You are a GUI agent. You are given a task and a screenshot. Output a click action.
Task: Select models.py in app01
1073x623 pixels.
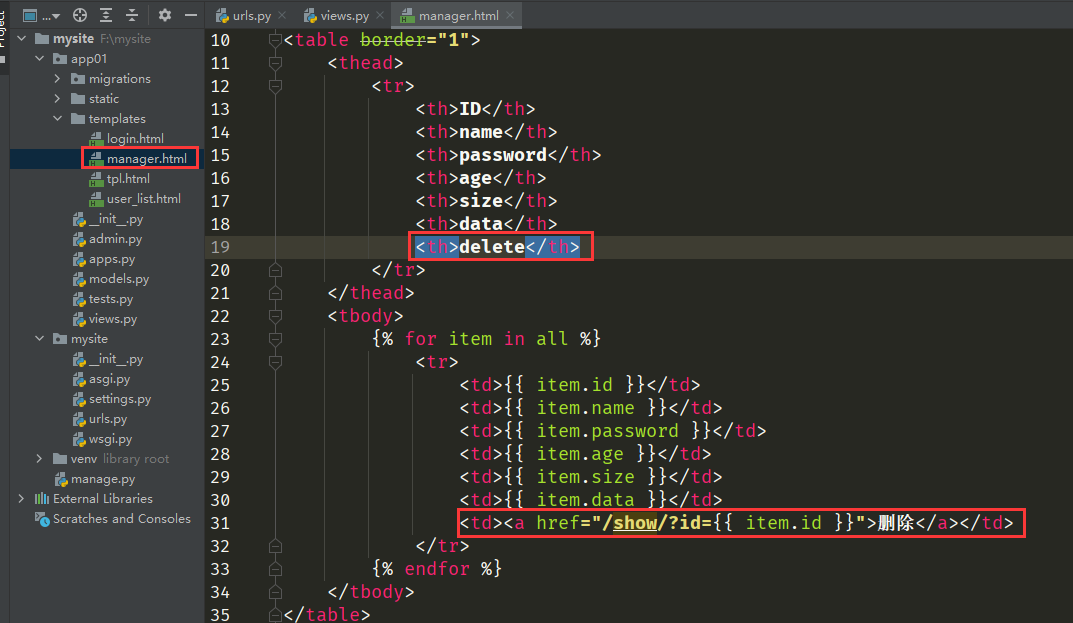tap(118, 279)
